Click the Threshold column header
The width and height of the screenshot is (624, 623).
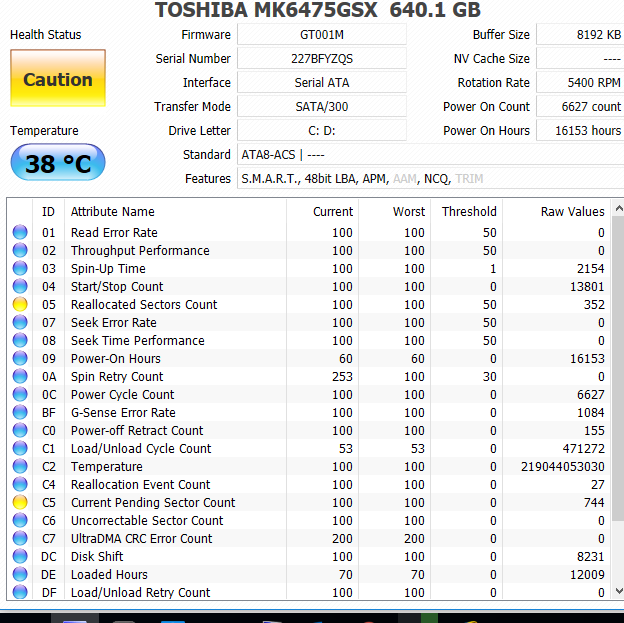point(466,211)
